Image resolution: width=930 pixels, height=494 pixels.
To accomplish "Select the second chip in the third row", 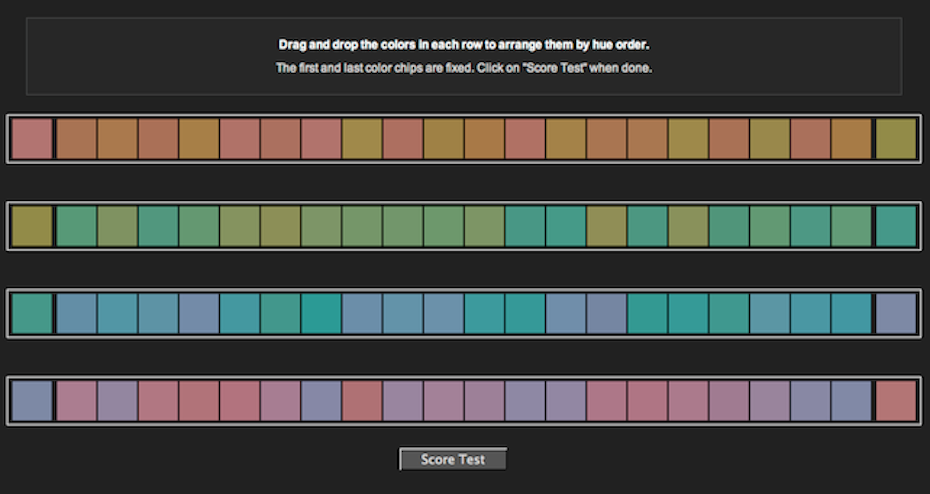I will click(76, 313).
